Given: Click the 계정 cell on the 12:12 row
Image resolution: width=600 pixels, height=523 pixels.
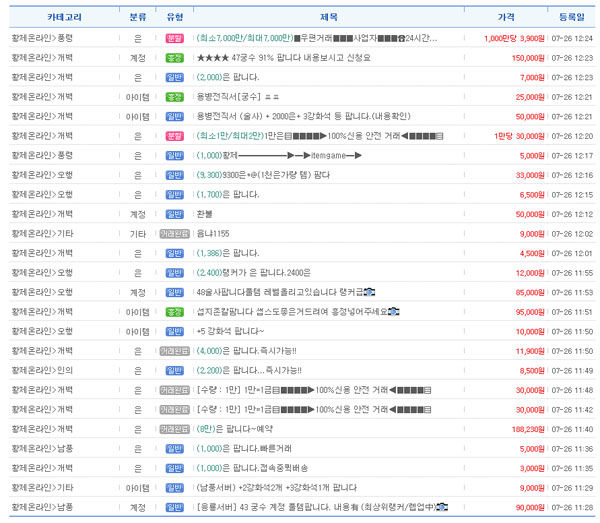Looking at the screenshot, I should tap(138, 214).
